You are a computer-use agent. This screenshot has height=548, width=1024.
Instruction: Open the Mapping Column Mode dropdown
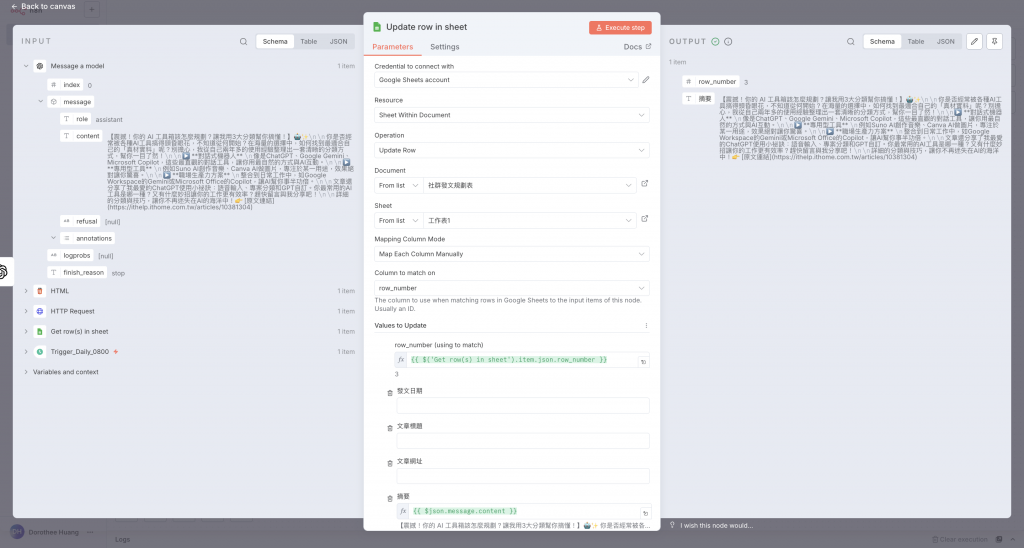click(x=511, y=254)
